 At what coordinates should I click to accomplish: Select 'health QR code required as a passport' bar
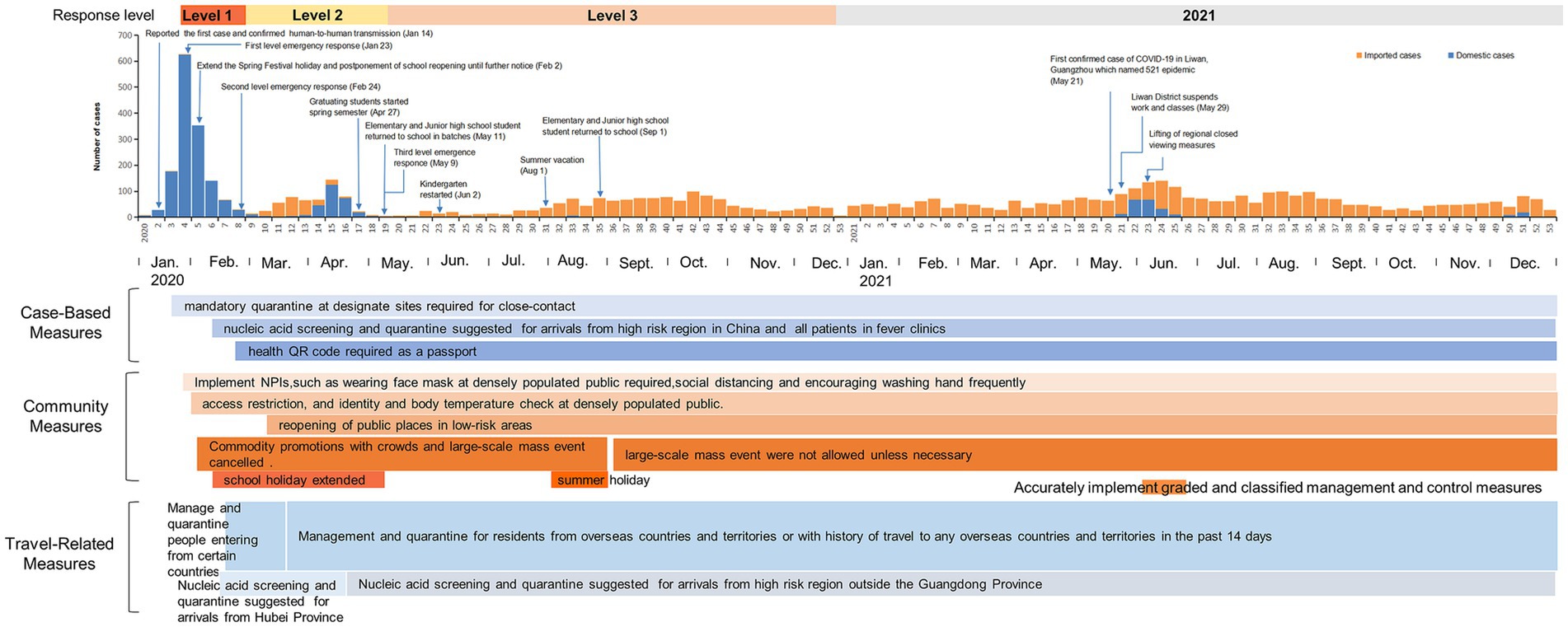(x=896, y=351)
